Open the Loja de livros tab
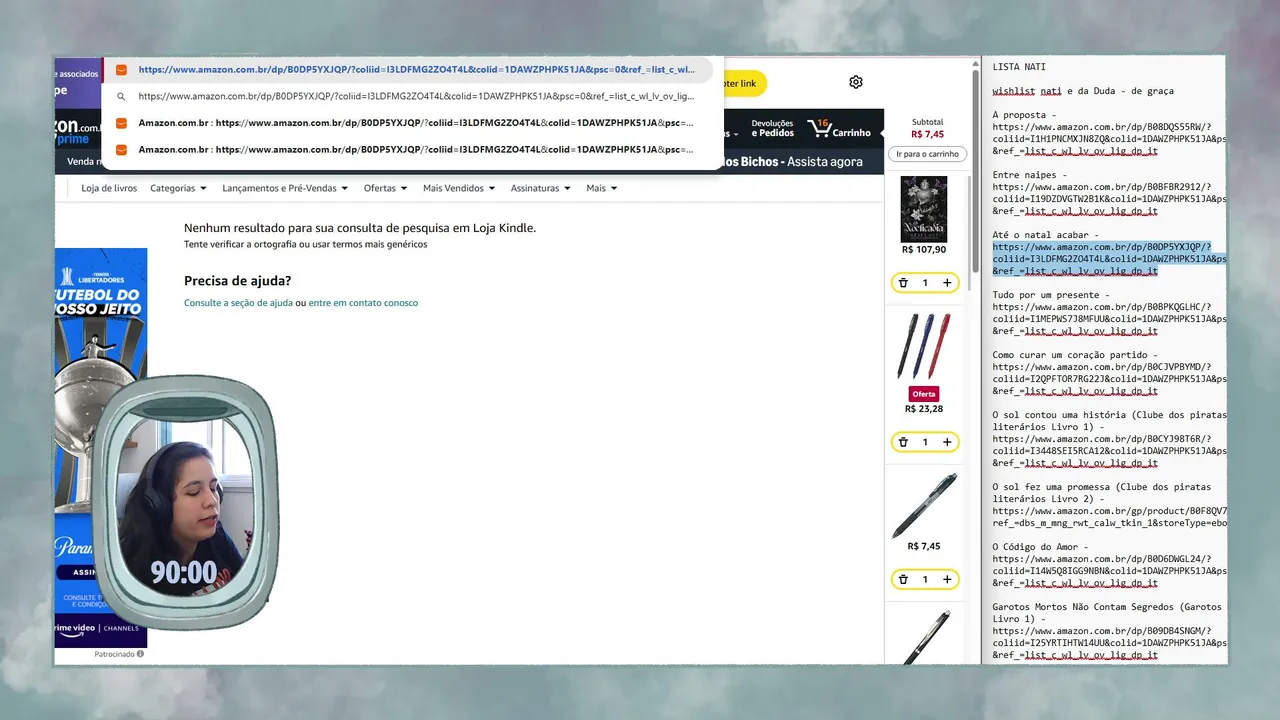The height and width of the screenshot is (720, 1280). point(109,188)
